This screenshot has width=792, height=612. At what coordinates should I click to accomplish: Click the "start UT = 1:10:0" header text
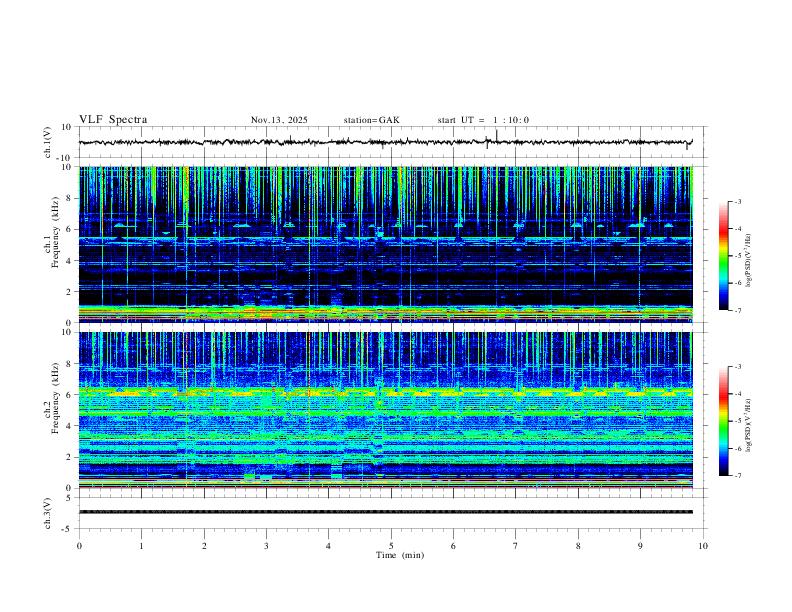tap(483, 120)
